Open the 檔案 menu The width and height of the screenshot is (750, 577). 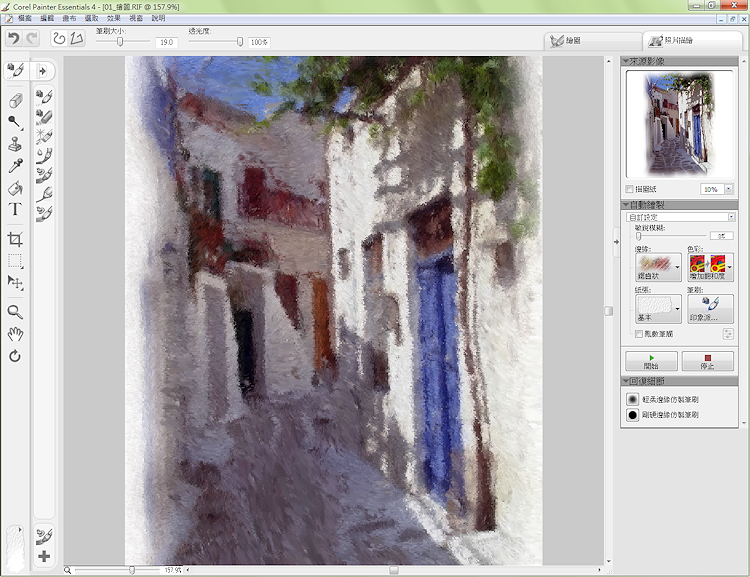(x=25, y=18)
